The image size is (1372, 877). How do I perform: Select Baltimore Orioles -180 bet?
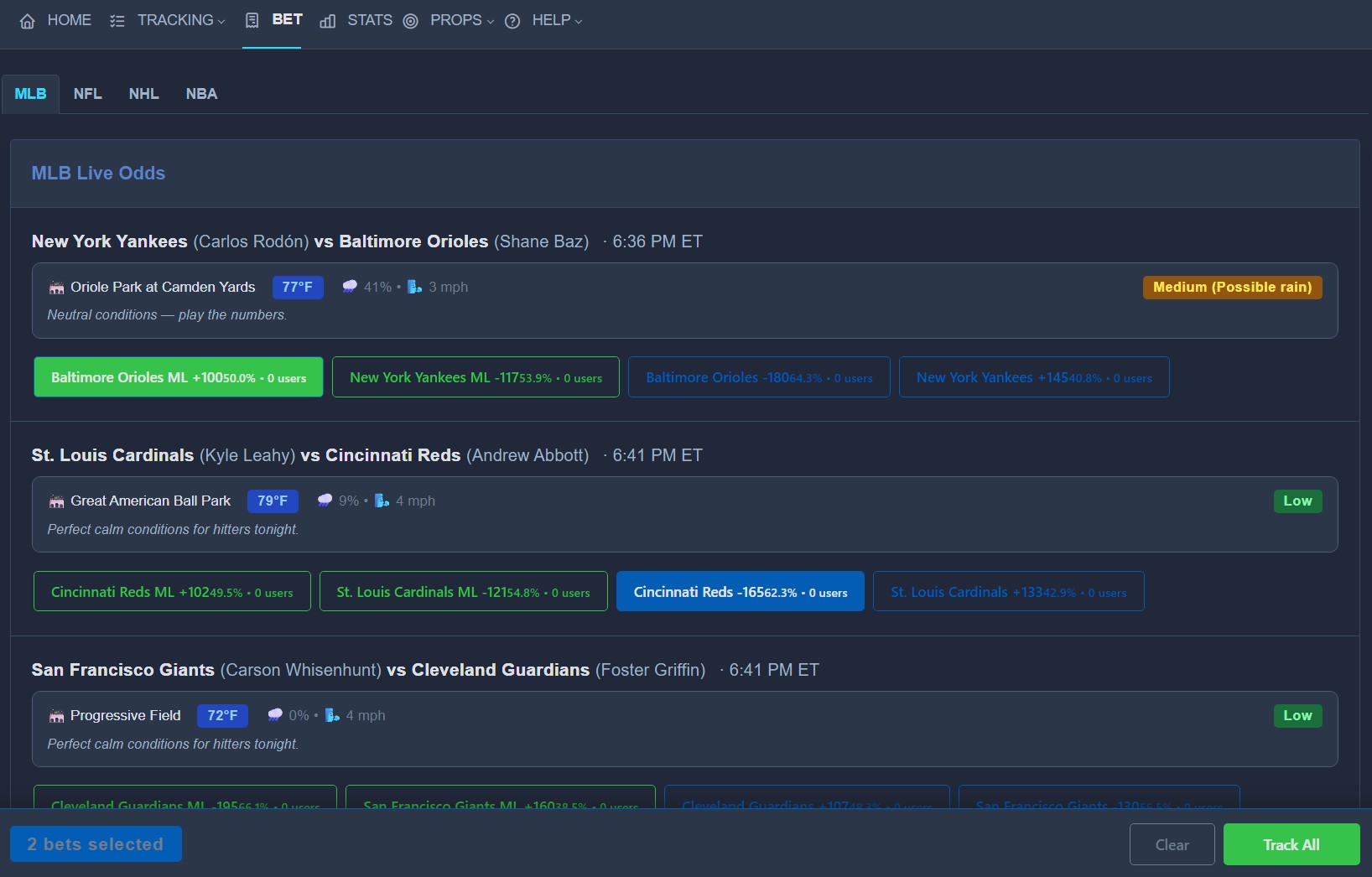click(759, 377)
